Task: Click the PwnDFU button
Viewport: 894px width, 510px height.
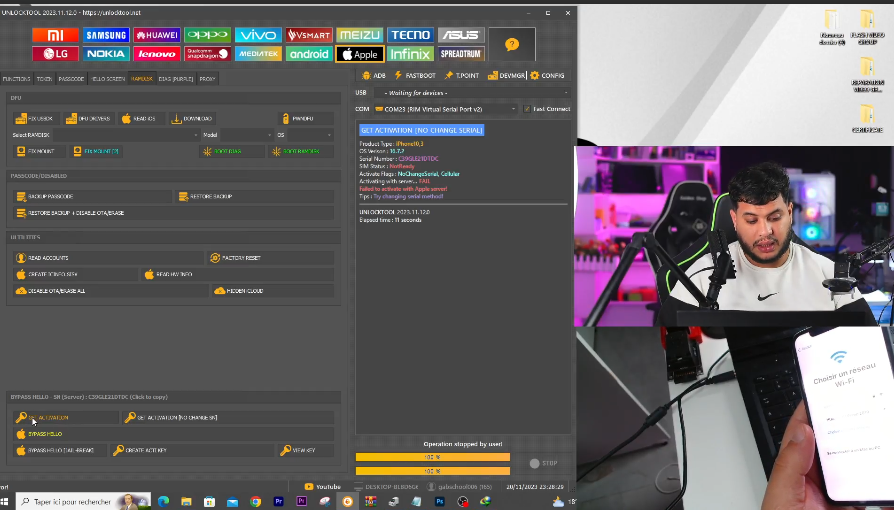Action: coord(305,119)
